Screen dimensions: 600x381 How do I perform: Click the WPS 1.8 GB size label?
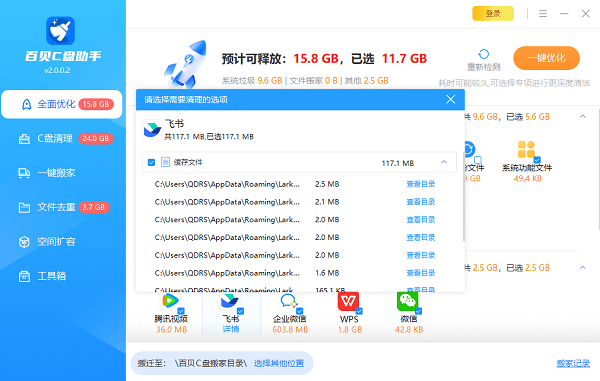(349, 329)
